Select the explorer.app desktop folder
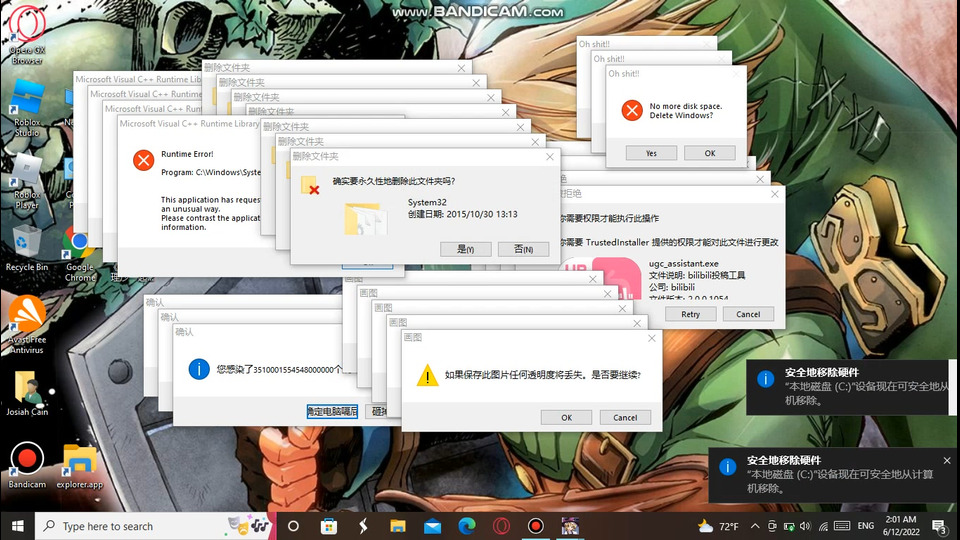960x540 pixels. pos(80,465)
